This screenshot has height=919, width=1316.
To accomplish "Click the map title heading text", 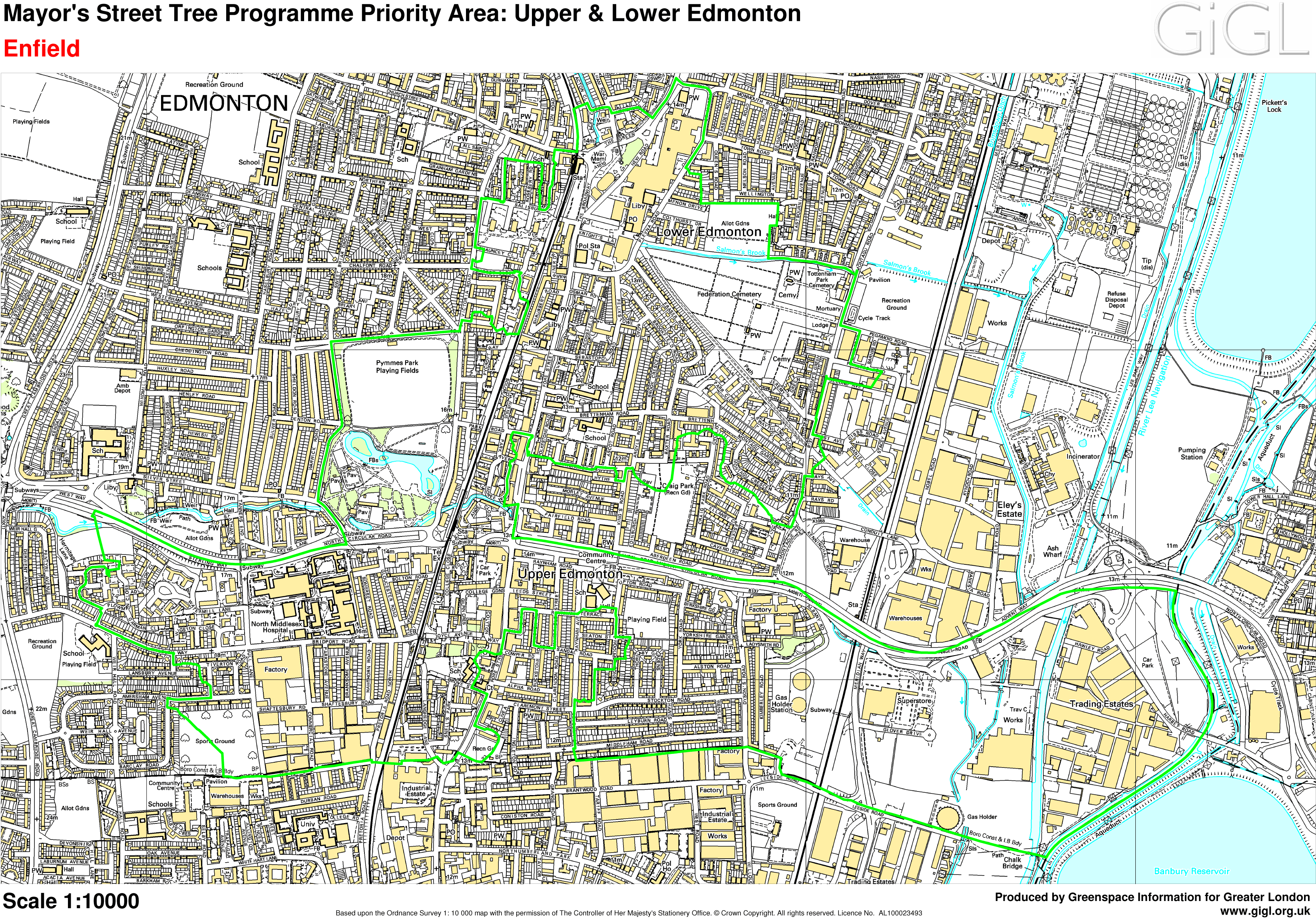I will coord(402,14).
